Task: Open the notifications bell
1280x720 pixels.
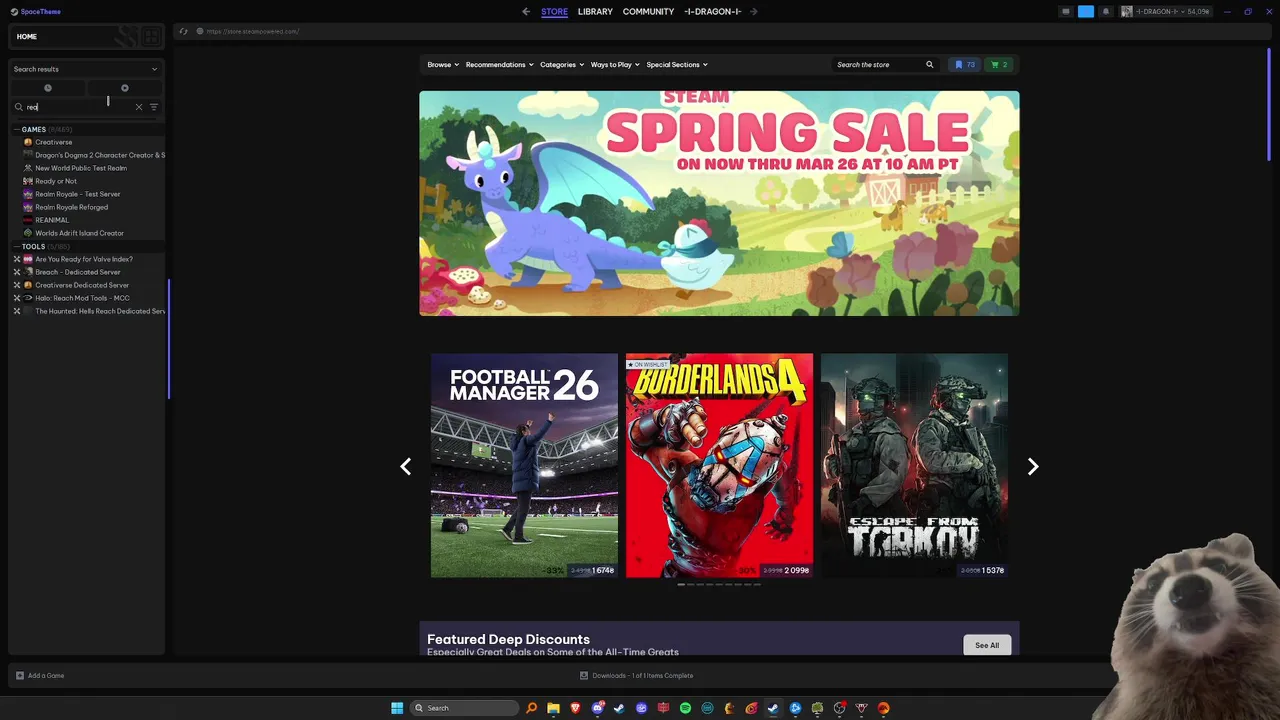Action: 1105,11
